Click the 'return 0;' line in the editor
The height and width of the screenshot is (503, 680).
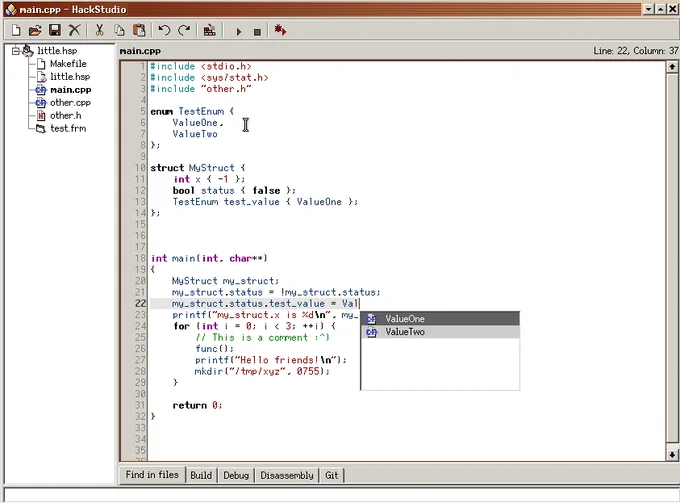point(197,405)
